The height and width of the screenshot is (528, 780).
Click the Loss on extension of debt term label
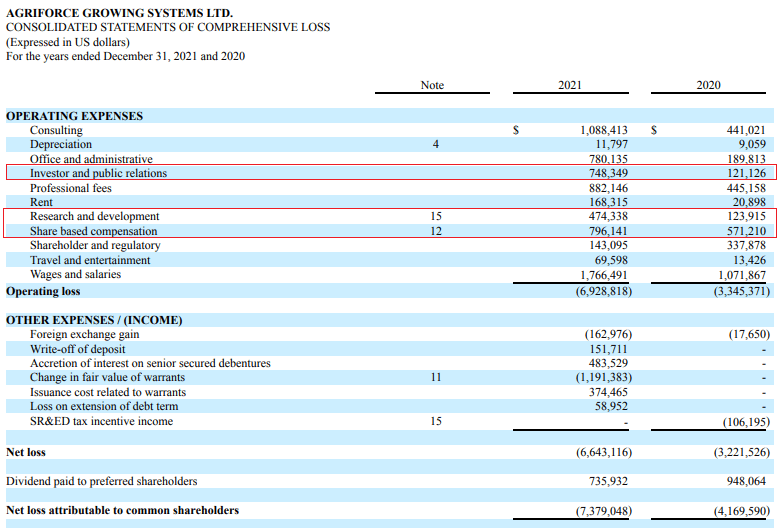click(104, 406)
